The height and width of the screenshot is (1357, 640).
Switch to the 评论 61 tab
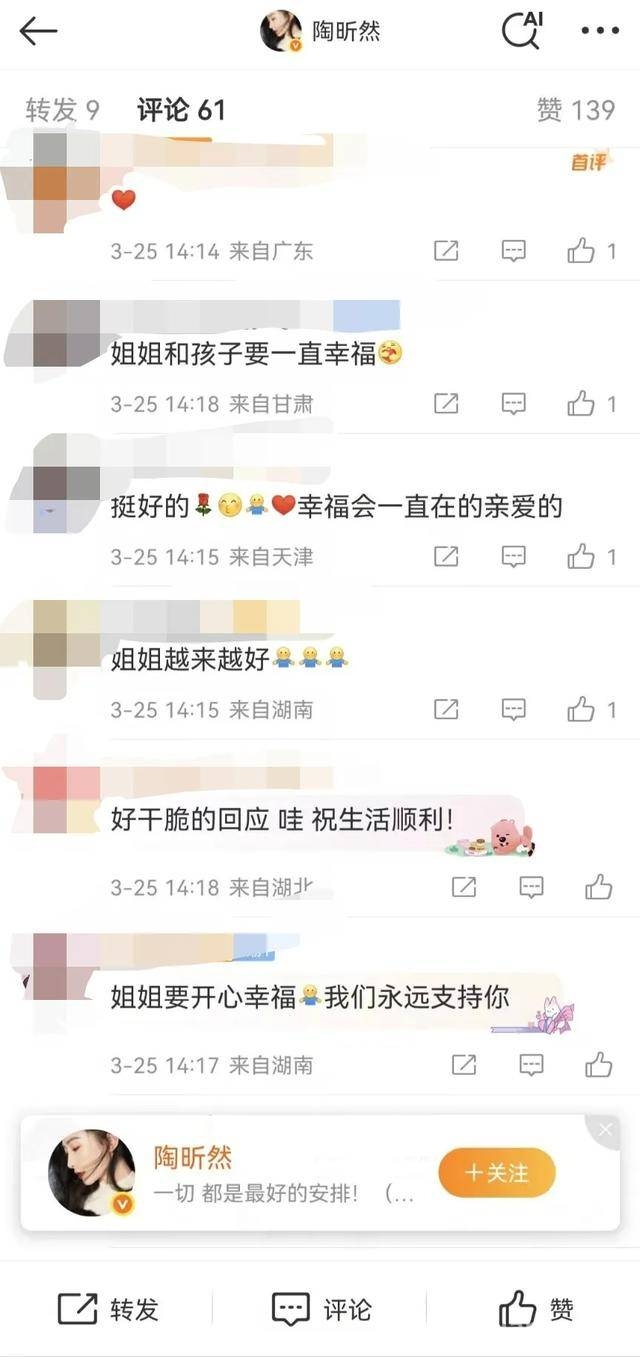(181, 110)
